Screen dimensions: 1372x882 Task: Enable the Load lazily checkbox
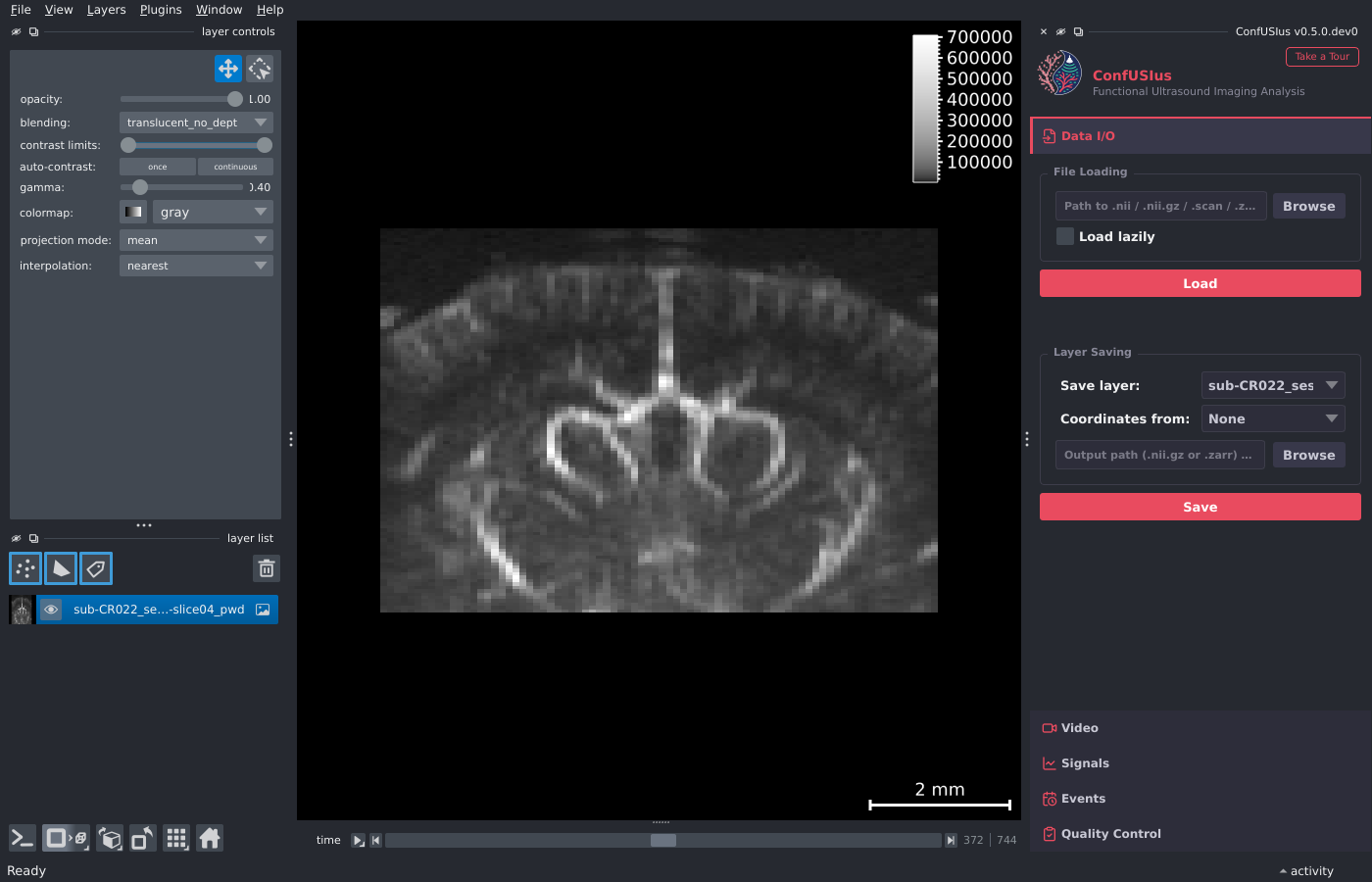pyautogui.click(x=1065, y=236)
